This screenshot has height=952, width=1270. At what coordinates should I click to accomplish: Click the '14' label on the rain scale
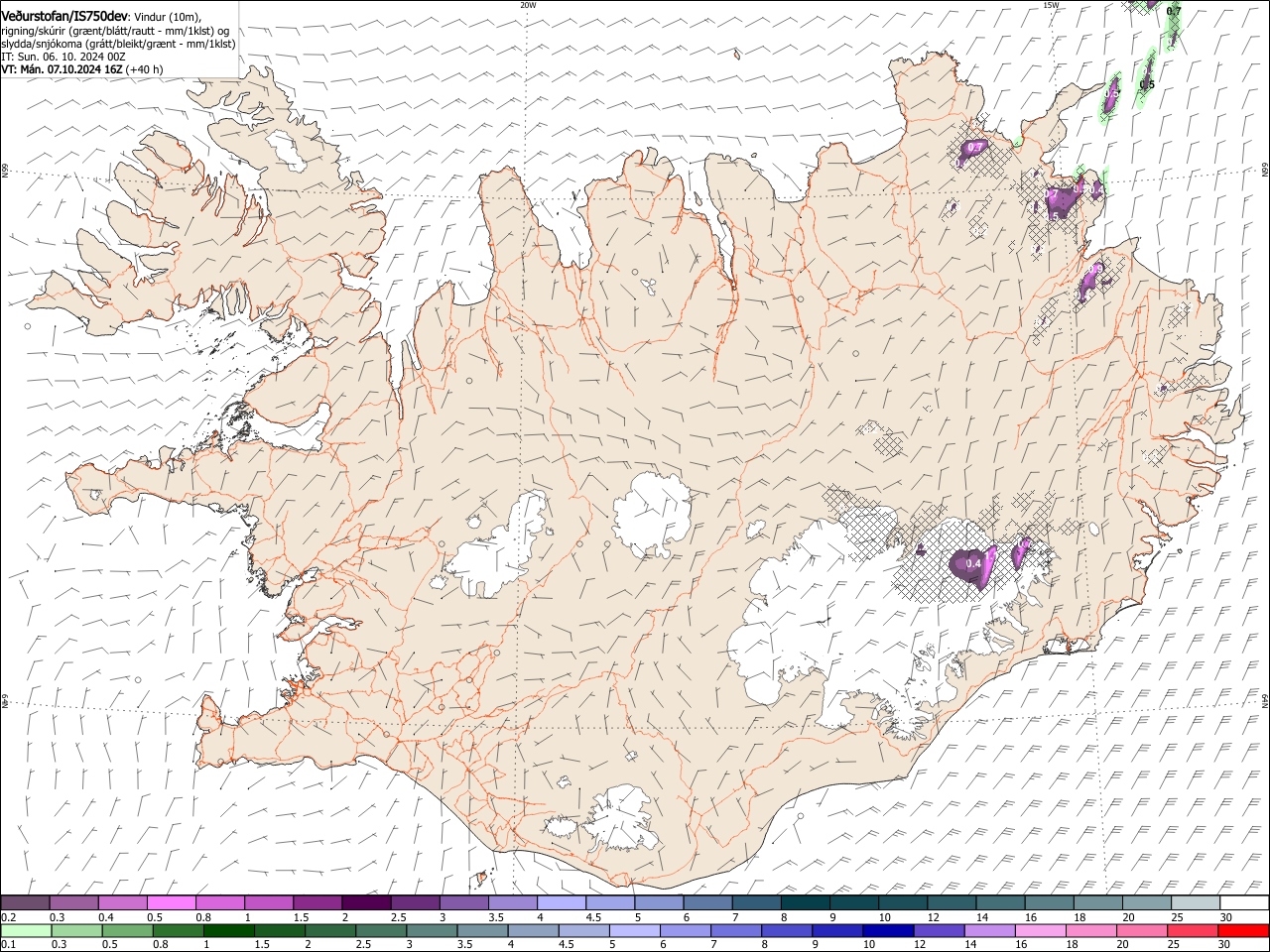(970, 944)
